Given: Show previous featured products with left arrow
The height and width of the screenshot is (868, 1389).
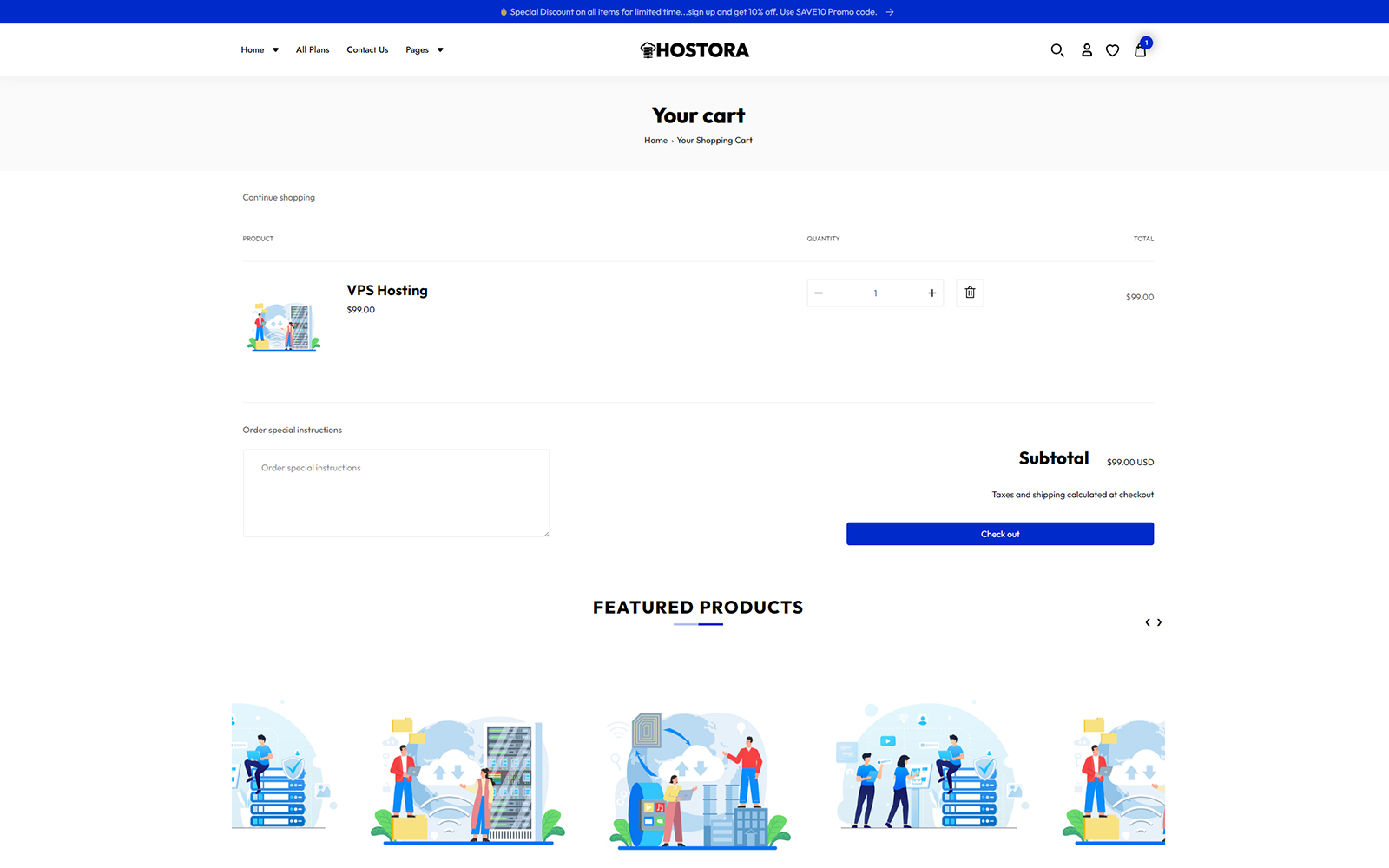Looking at the screenshot, I should coord(1147,622).
